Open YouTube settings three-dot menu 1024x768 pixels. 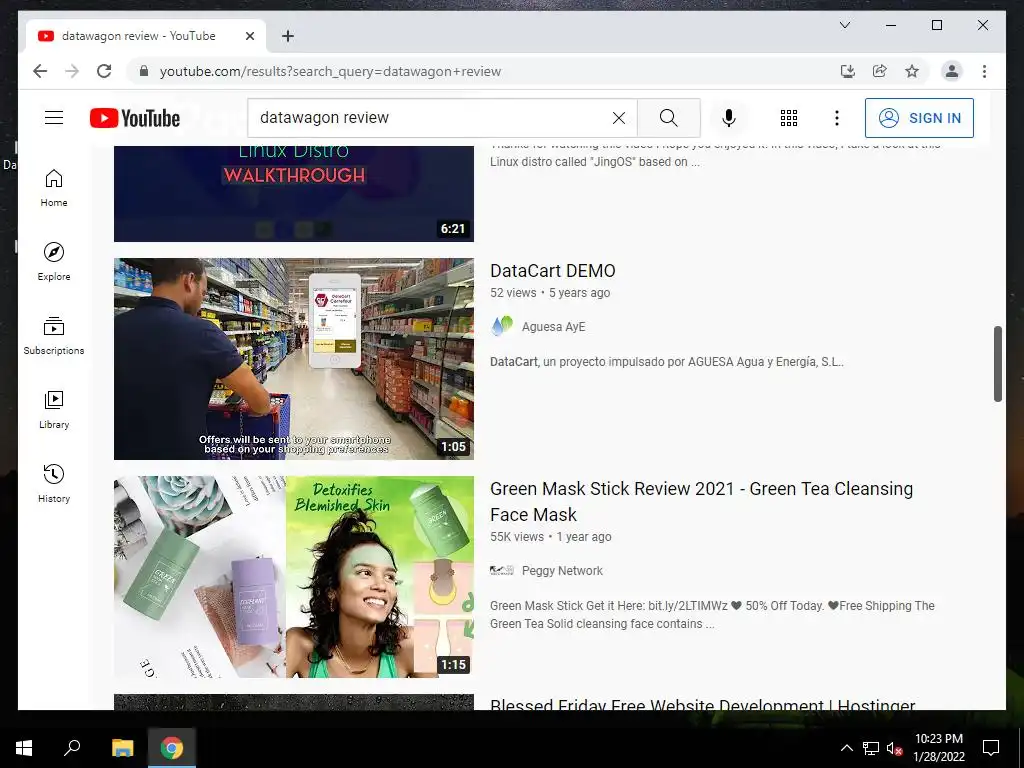tap(837, 118)
